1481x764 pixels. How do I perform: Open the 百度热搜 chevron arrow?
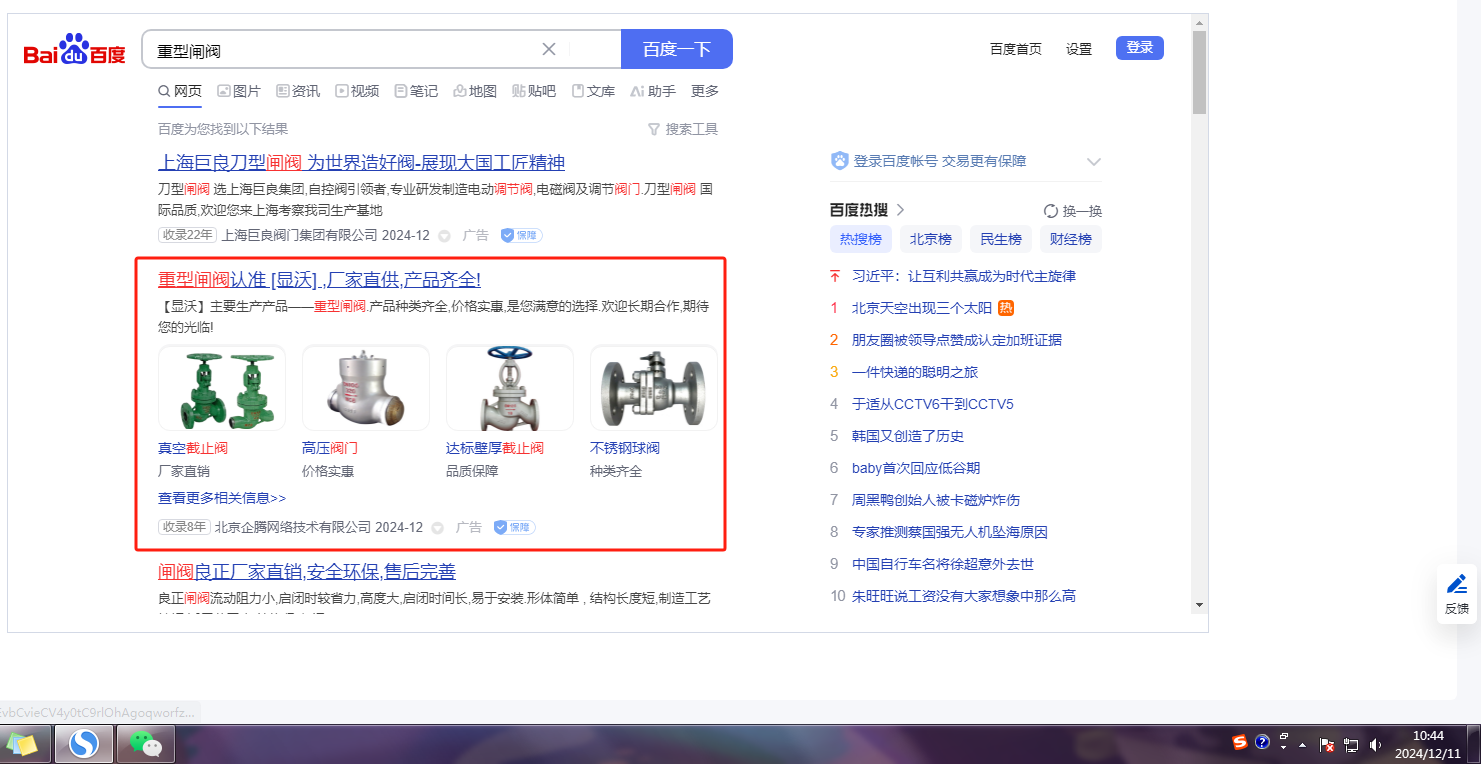pos(900,210)
